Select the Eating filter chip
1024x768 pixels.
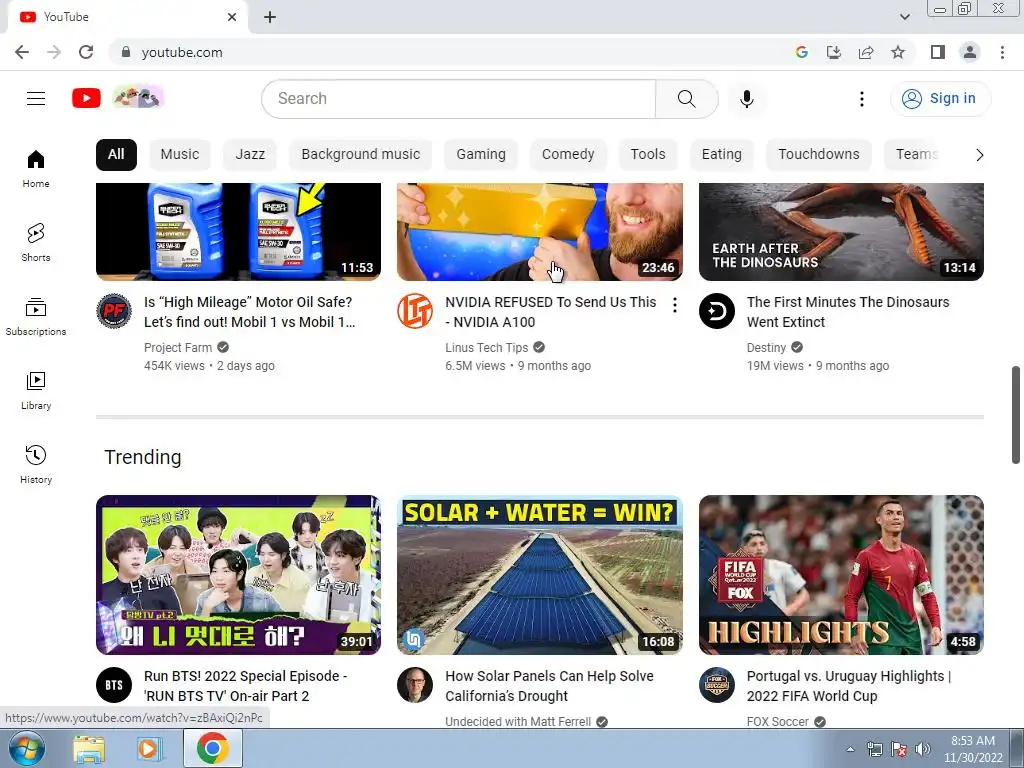pos(722,155)
